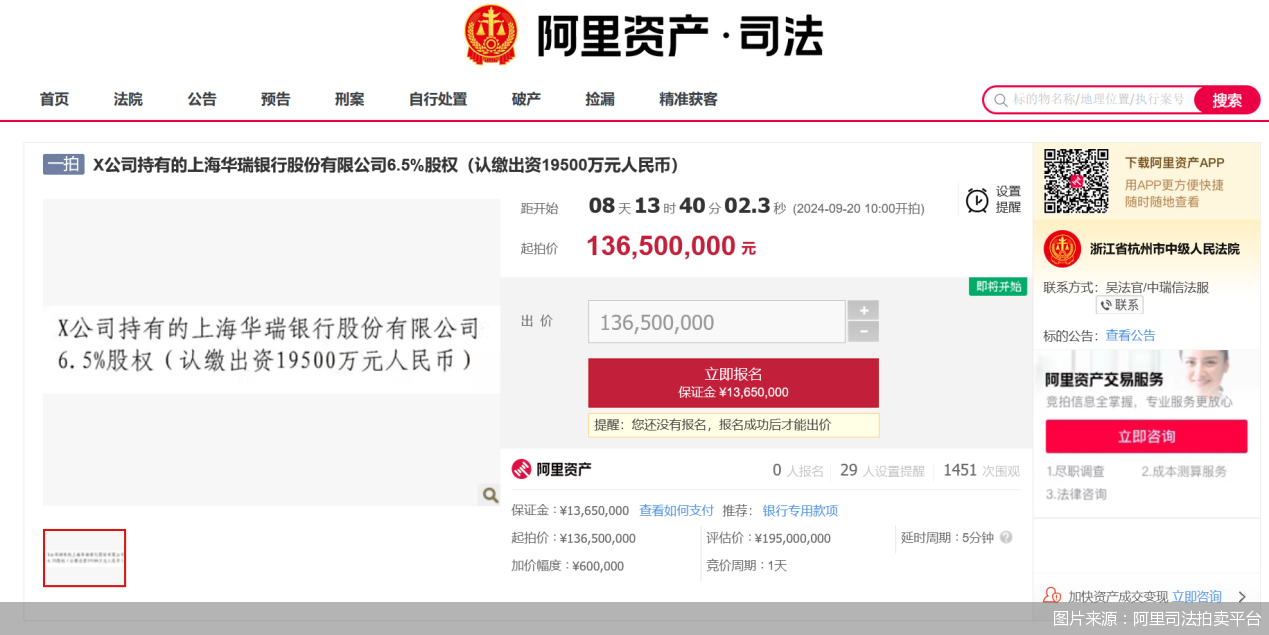Click 竞价周期: 1天 text
The image size is (1269, 635).
(746, 566)
